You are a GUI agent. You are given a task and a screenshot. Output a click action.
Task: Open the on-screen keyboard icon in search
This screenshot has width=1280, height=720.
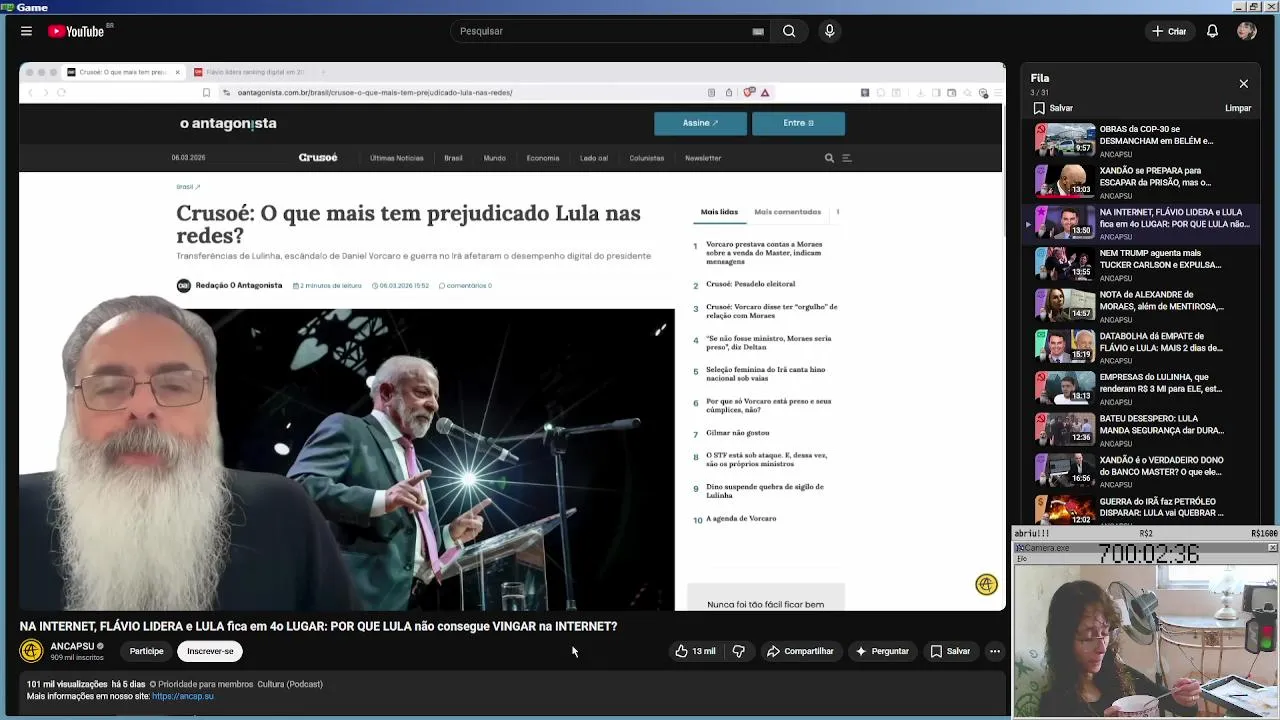pos(758,31)
